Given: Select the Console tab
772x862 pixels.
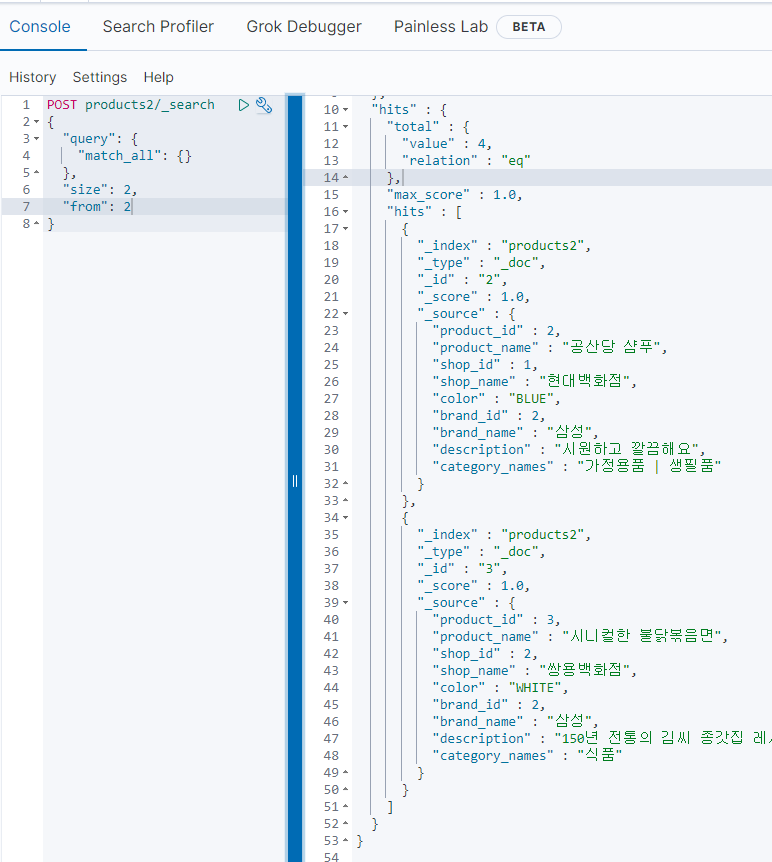Looking at the screenshot, I should 40,27.
